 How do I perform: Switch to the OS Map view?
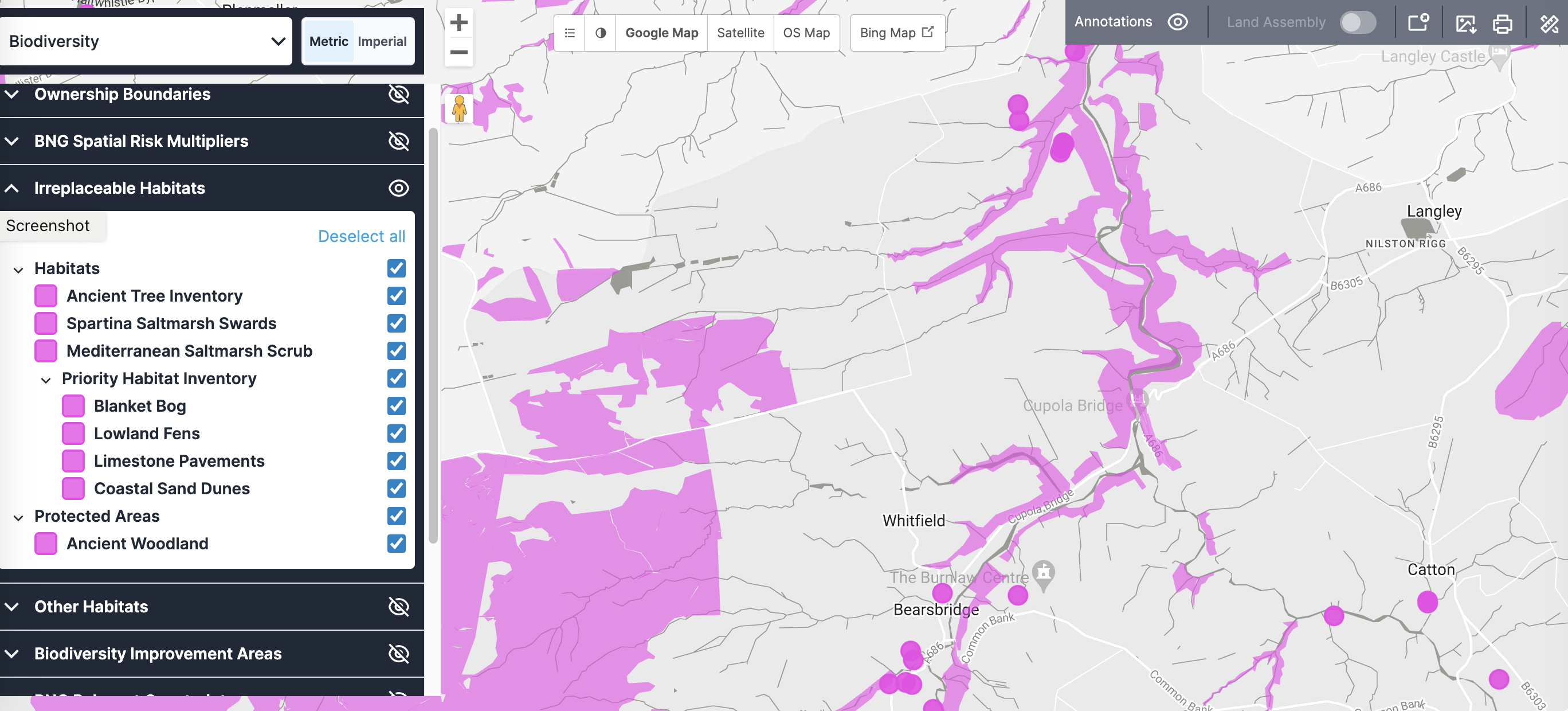pyautogui.click(x=806, y=33)
